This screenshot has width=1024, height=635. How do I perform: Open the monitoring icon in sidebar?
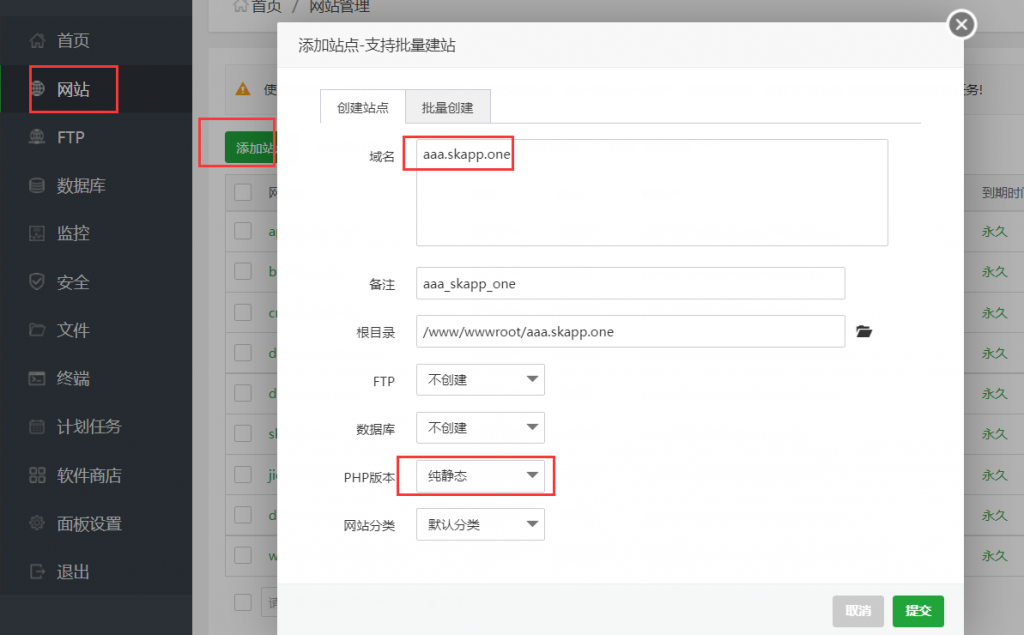(x=38, y=234)
